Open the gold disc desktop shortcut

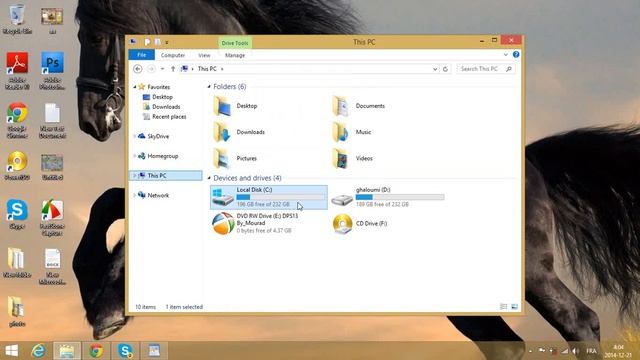[x=17, y=165]
